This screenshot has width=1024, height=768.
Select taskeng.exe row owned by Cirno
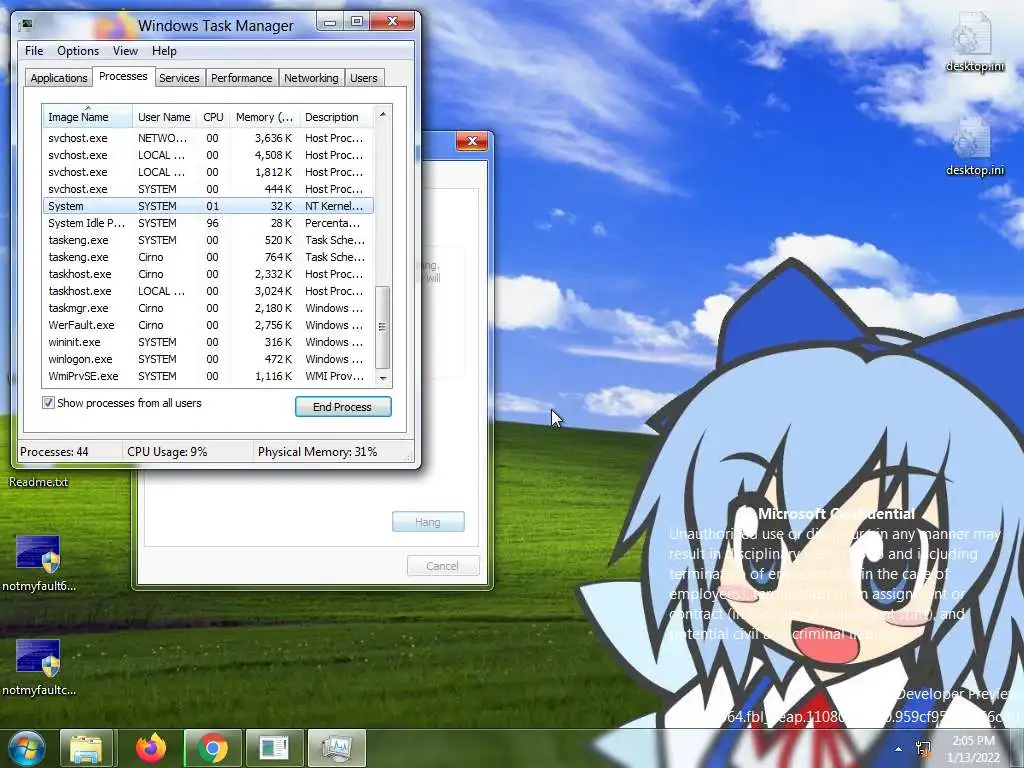coord(208,257)
